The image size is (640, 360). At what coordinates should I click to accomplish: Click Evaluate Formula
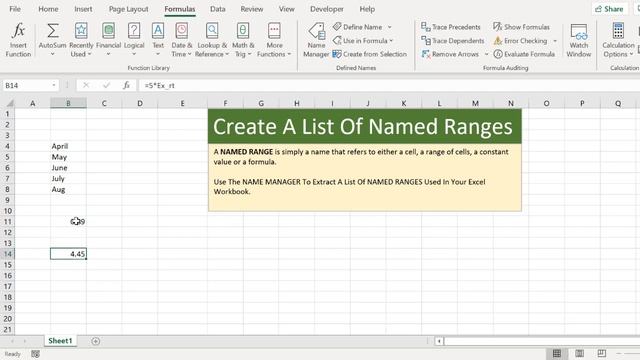(524, 54)
